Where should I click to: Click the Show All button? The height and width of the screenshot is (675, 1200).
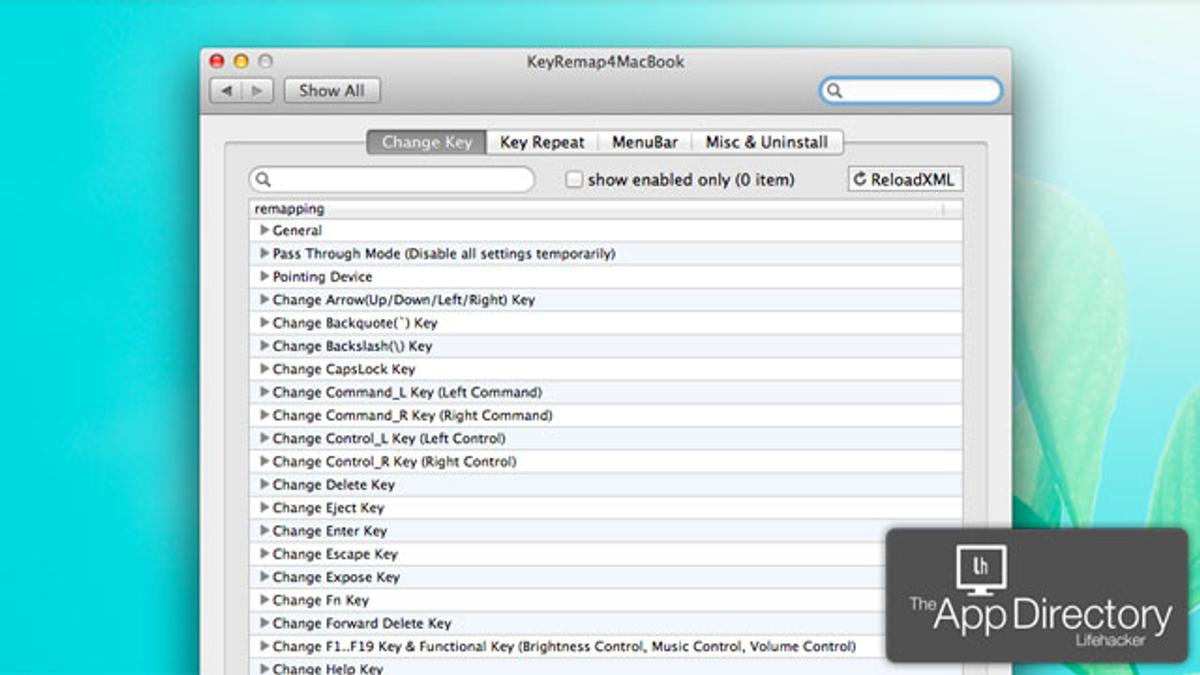pyautogui.click(x=332, y=91)
